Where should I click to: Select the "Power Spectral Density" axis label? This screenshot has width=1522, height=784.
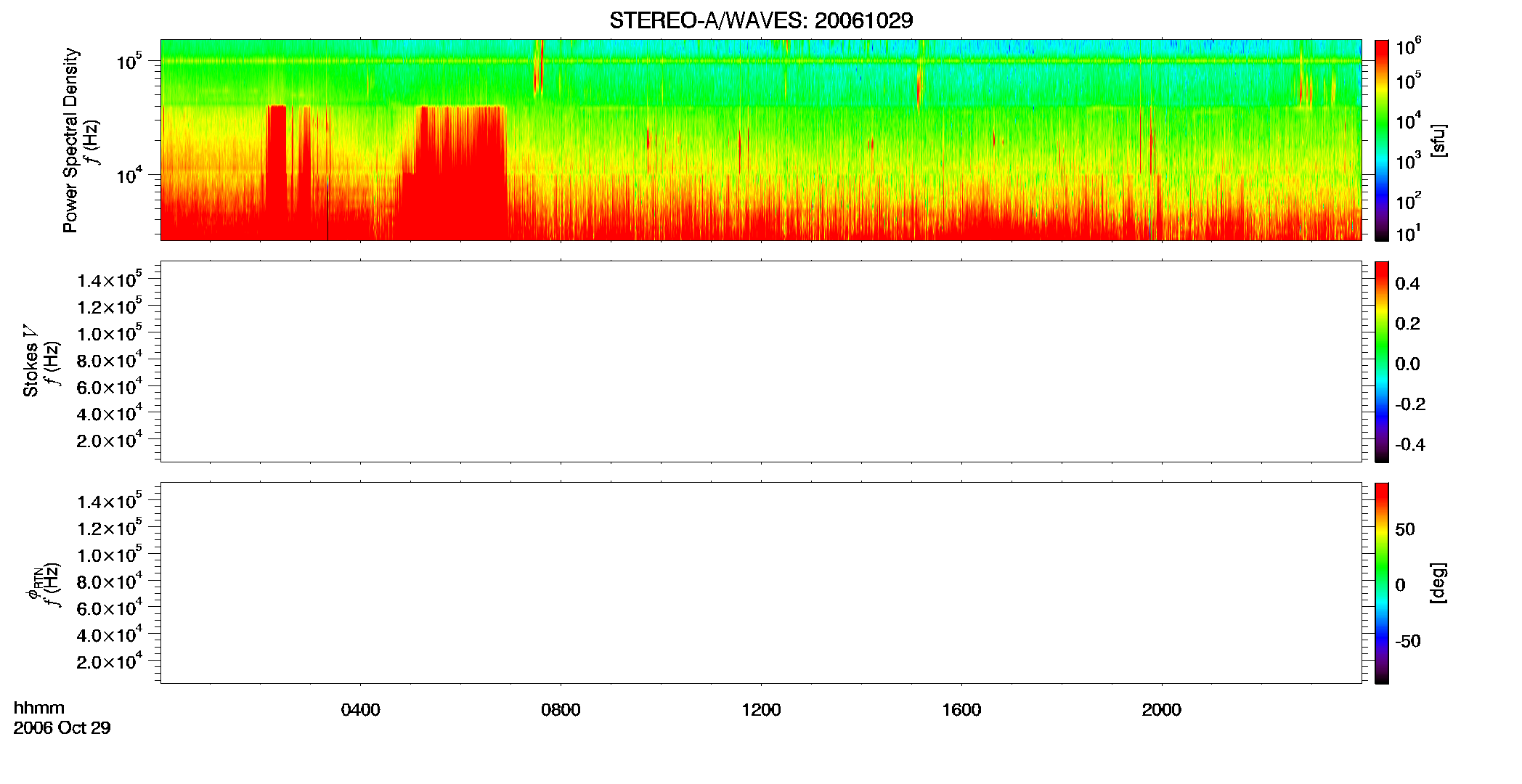[70, 140]
